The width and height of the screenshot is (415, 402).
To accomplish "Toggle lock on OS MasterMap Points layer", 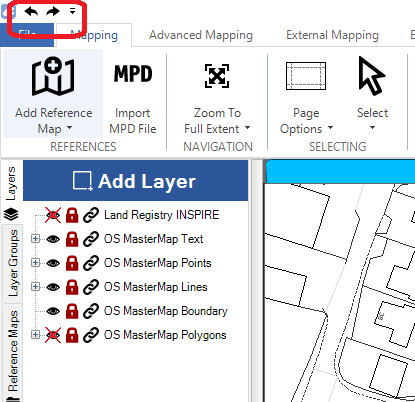I will [72, 263].
